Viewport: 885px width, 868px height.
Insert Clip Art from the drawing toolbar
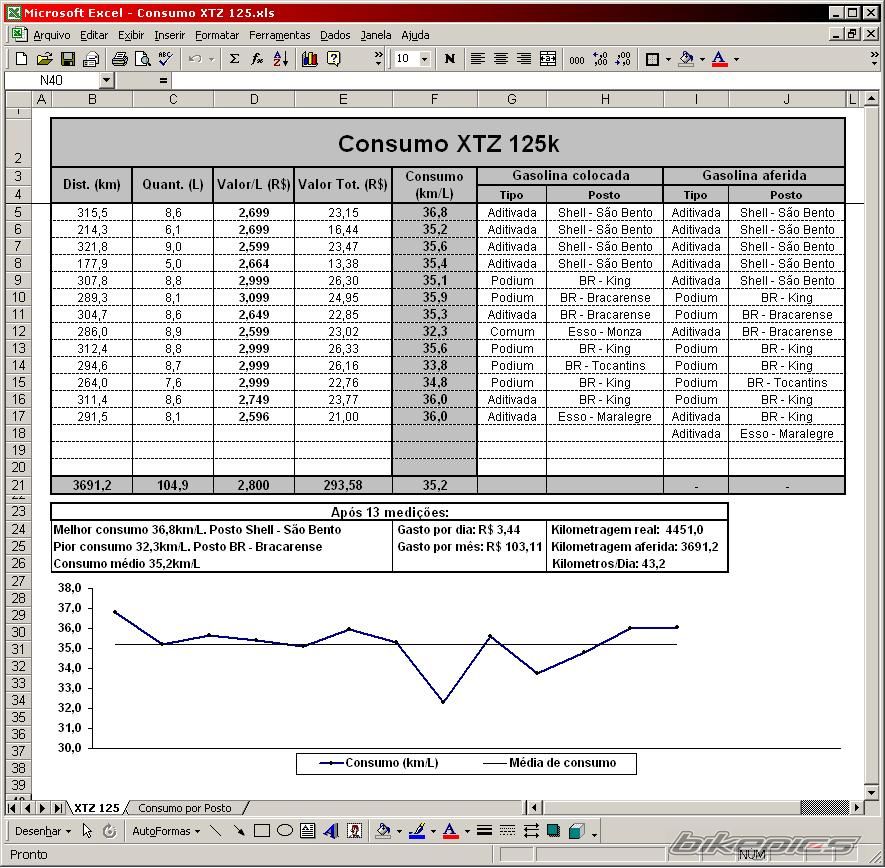click(354, 831)
